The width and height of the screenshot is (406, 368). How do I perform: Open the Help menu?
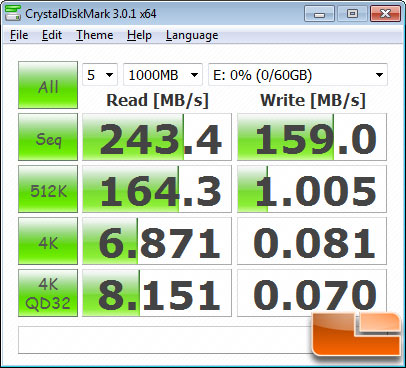139,35
